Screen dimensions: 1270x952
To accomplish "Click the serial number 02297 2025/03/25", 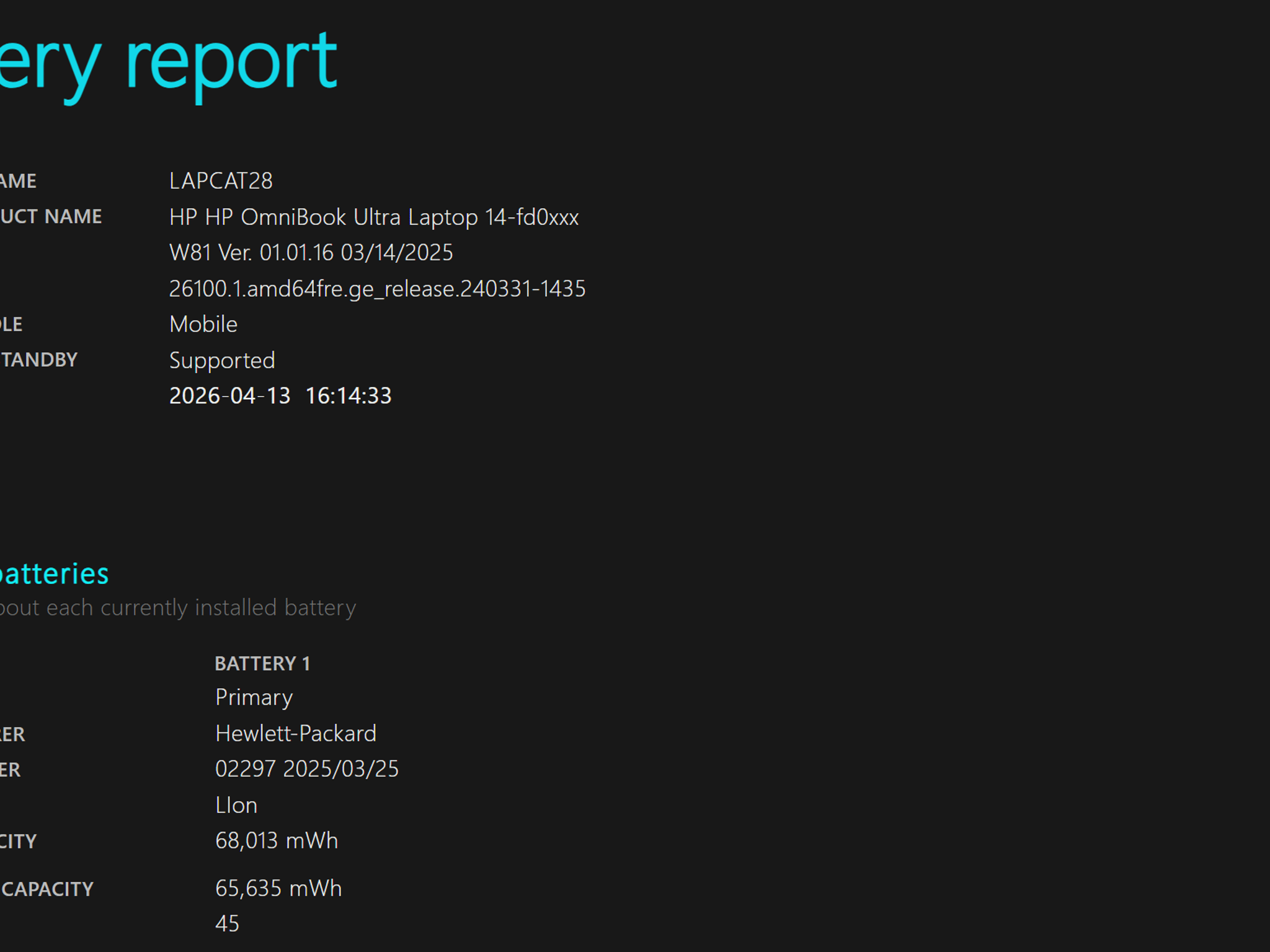I will [307, 769].
